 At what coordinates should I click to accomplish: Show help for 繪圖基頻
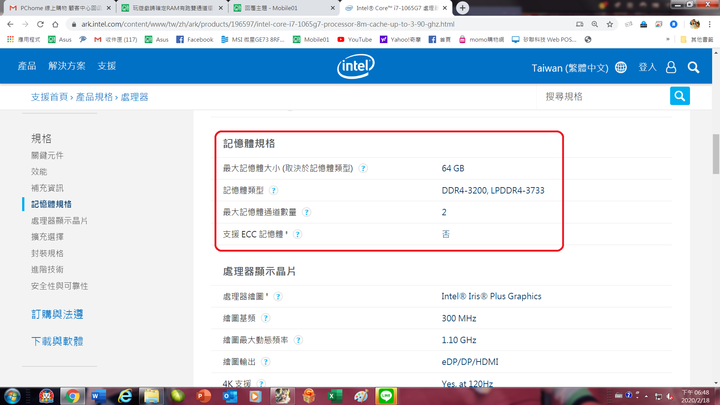[x=265, y=318]
